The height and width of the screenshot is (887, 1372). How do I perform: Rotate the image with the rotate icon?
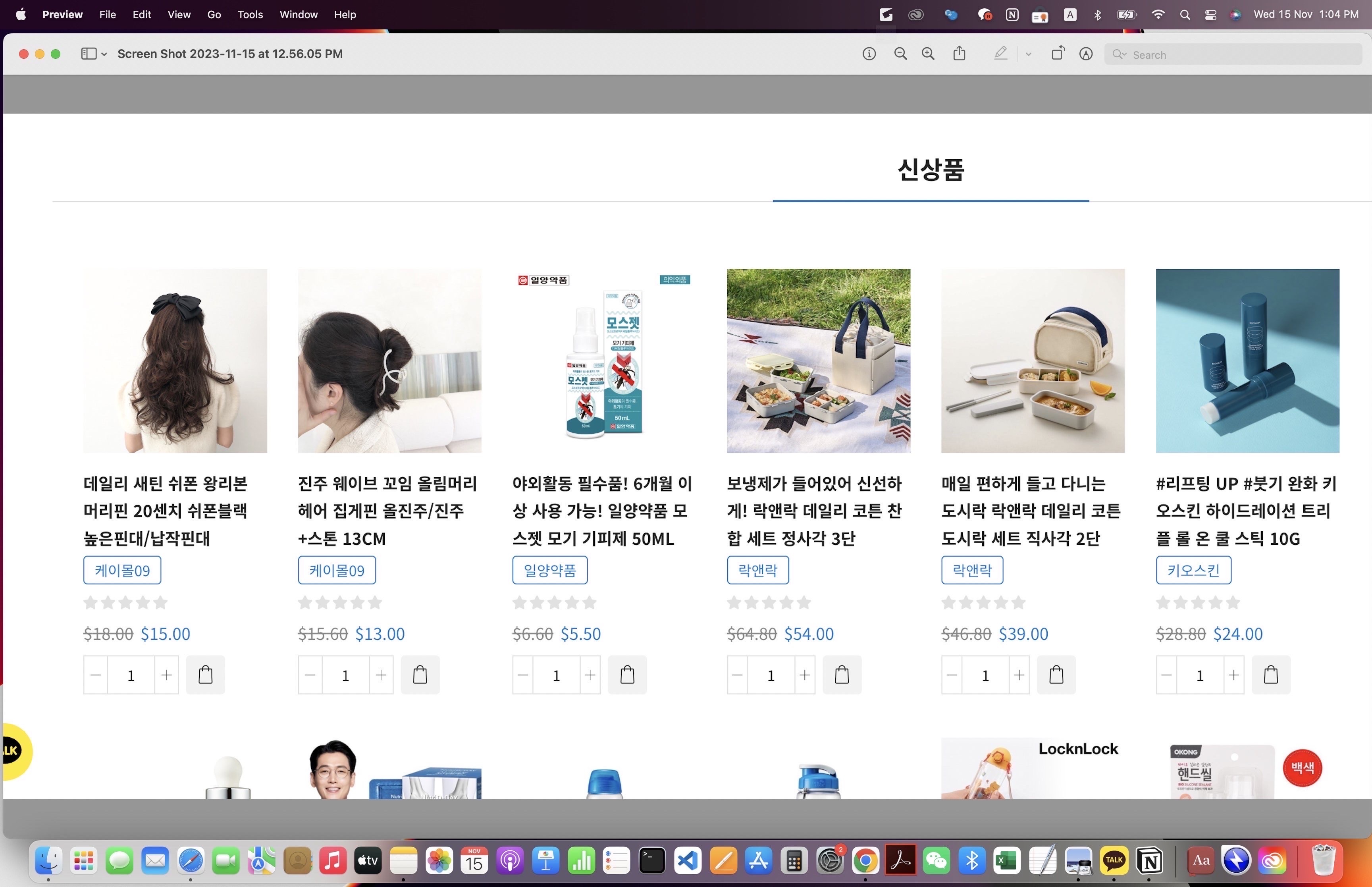(1058, 54)
